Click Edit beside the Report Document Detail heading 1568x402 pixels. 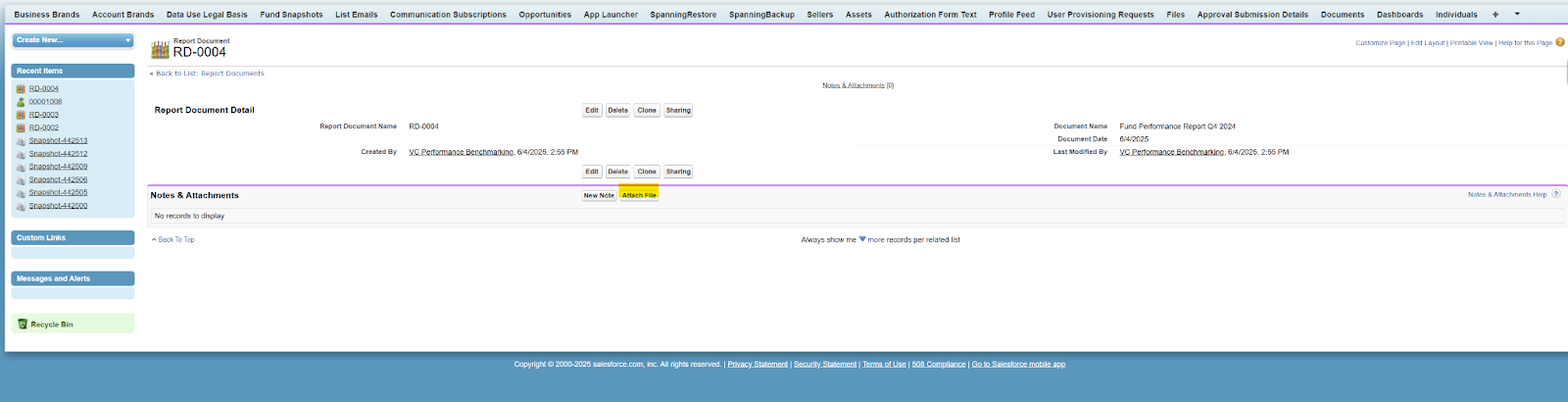(592, 110)
